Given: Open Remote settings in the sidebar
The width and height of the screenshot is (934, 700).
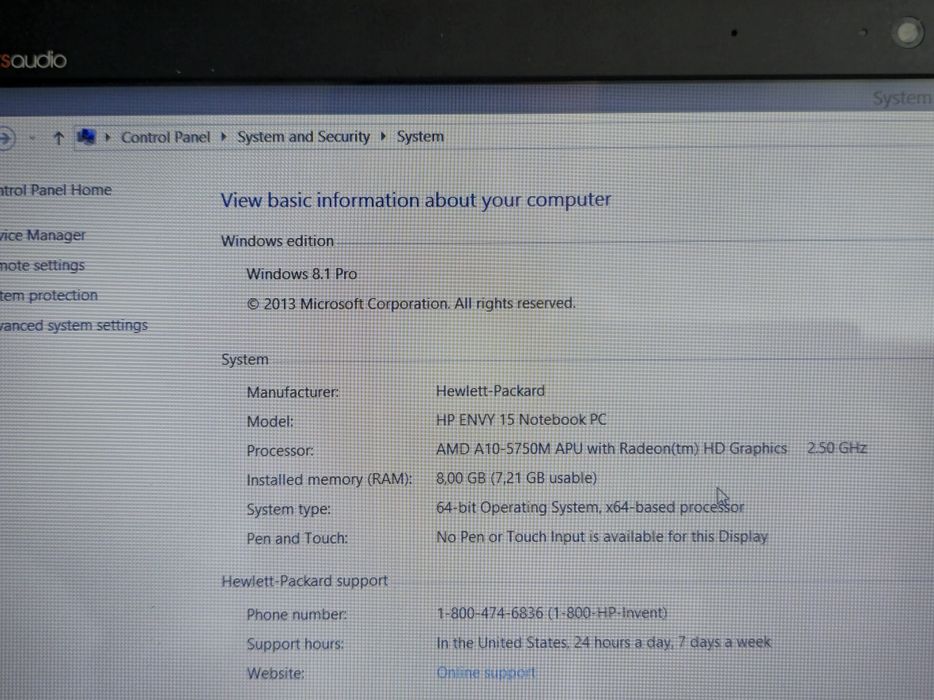Looking at the screenshot, I should 42,265.
